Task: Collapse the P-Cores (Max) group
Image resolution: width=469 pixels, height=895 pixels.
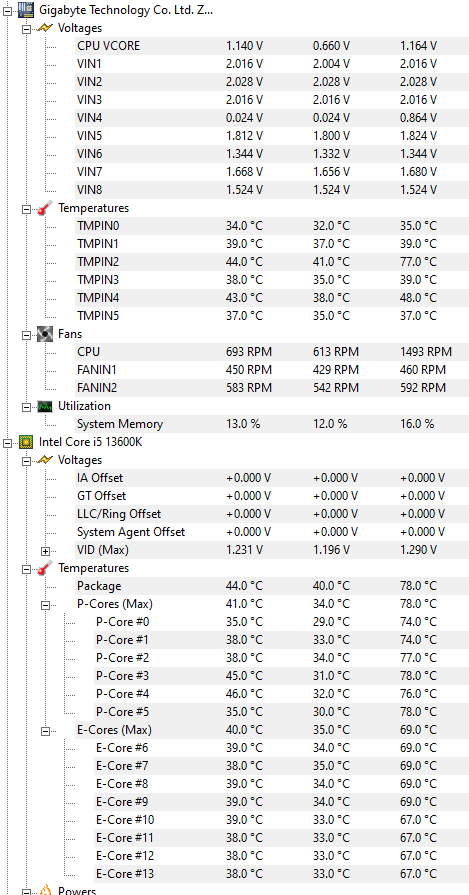Action: click(45, 605)
